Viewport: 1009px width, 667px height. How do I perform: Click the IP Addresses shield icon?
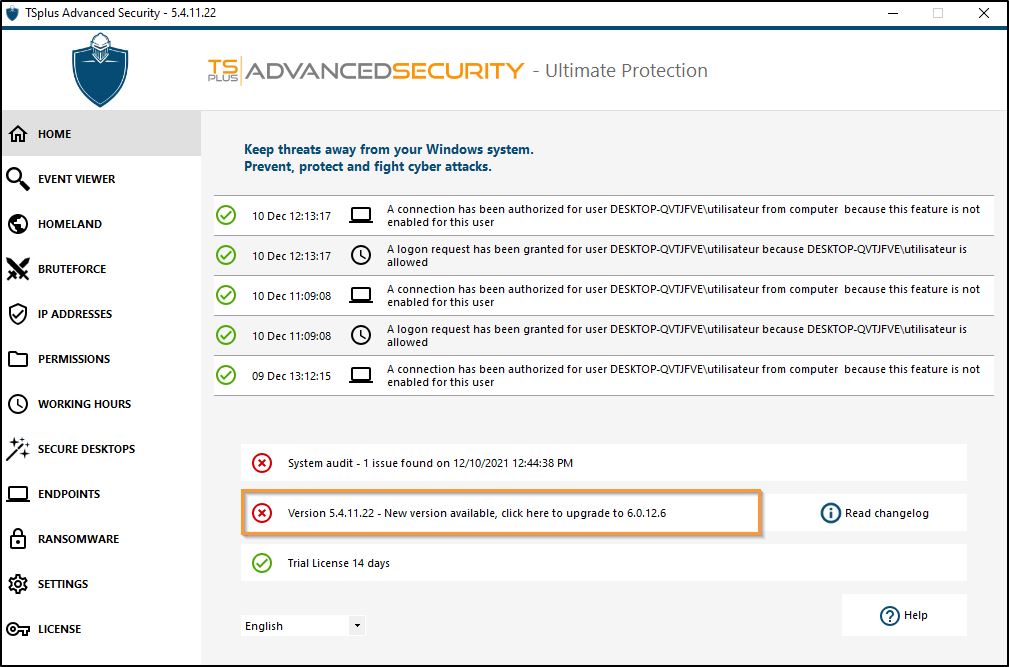[x=18, y=313]
